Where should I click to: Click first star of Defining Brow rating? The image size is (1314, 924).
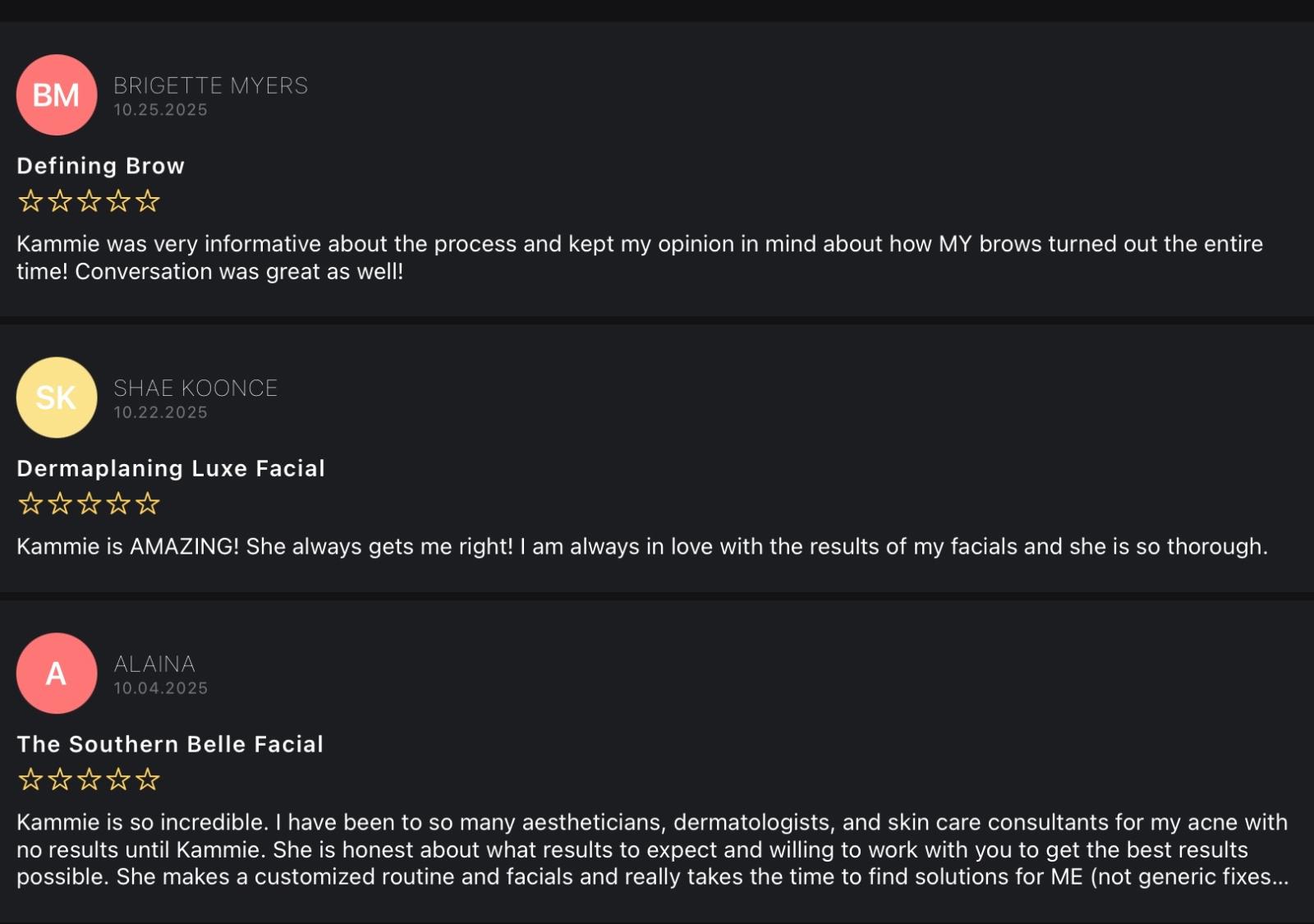click(30, 201)
